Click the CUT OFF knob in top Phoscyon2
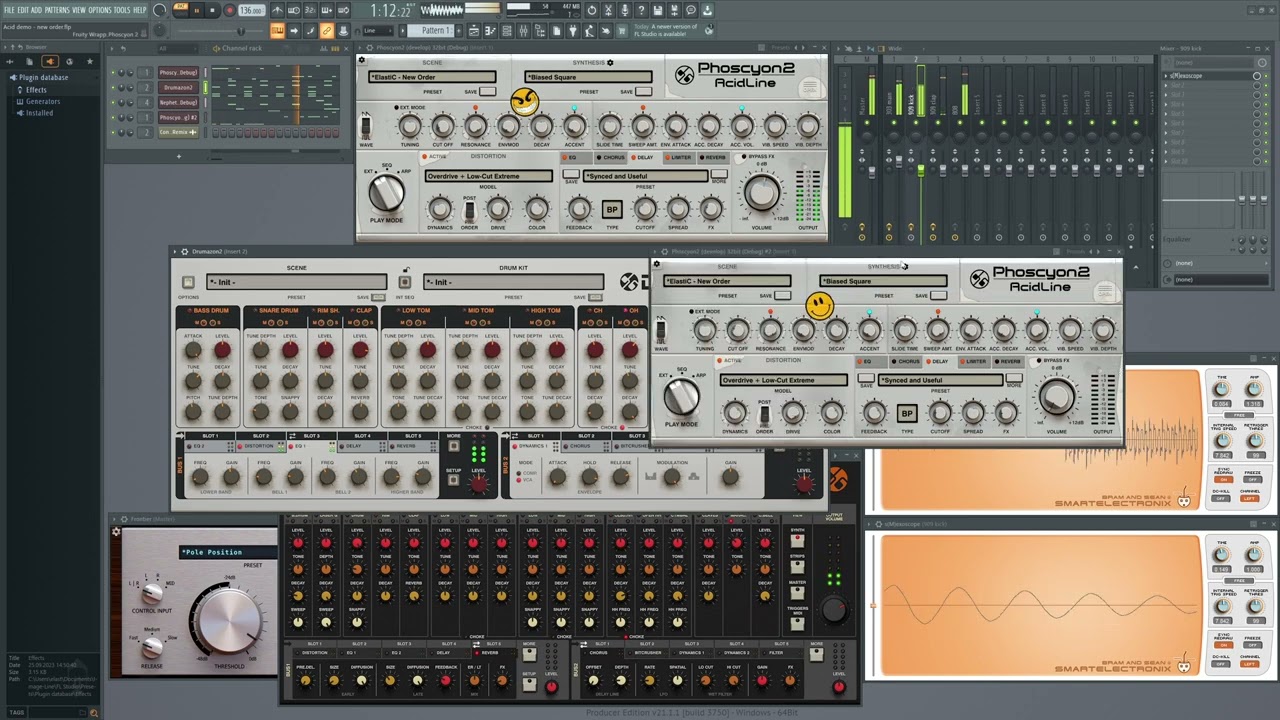1280x720 pixels. pyautogui.click(x=443, y=126)
